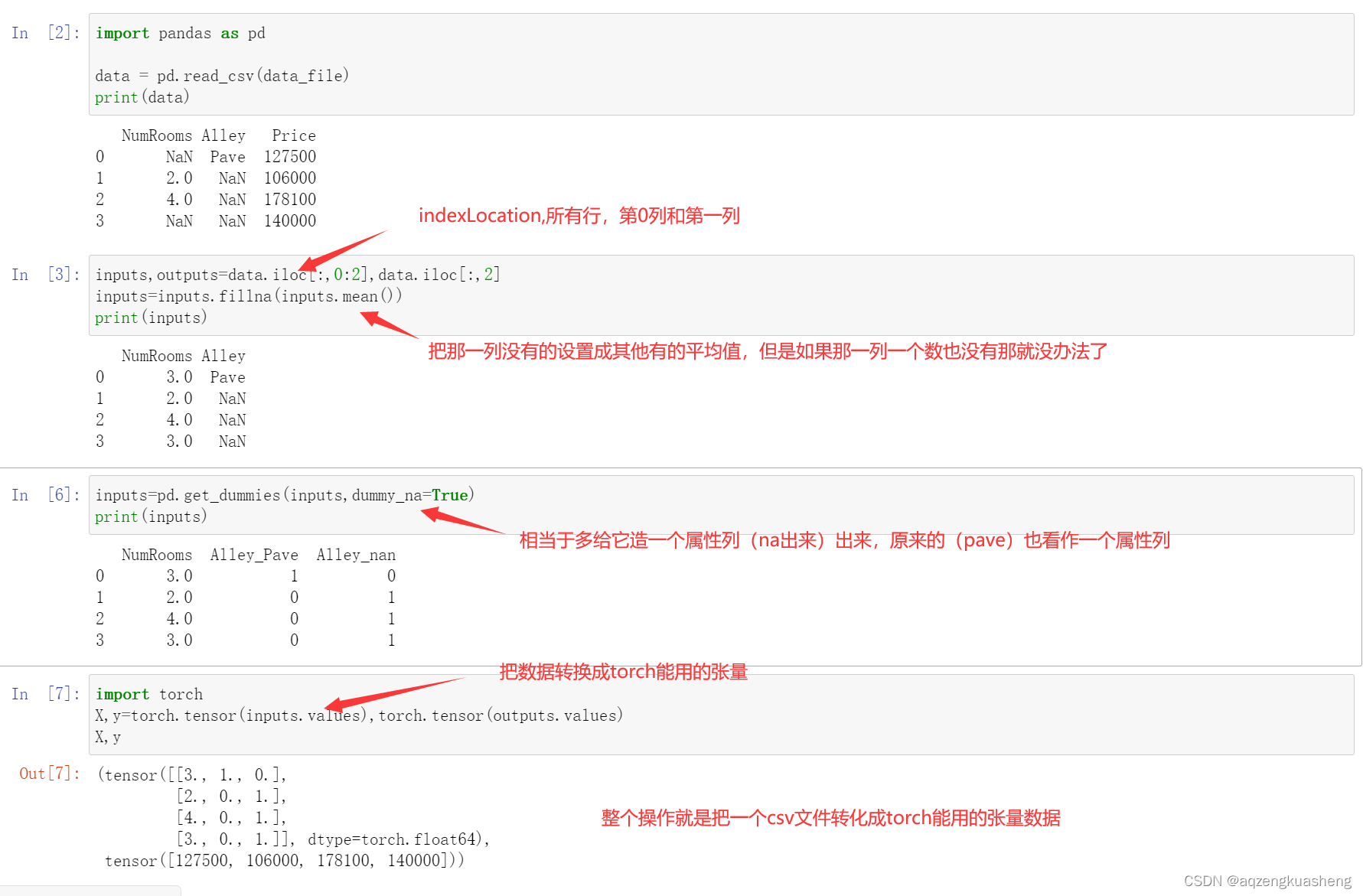Image resolution: width=1363 pixels, height=896 pixels.
Task: Click the 'In [3]:' prompt label
Action: coord(46,275)
